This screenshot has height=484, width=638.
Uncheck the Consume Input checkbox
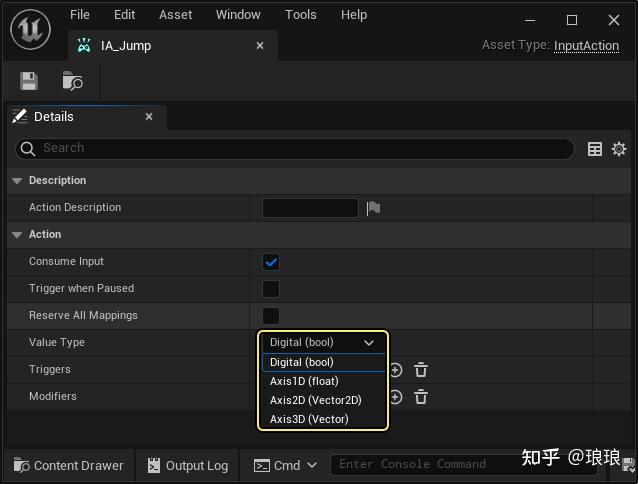pyautogui.click(x=271, y=262)
